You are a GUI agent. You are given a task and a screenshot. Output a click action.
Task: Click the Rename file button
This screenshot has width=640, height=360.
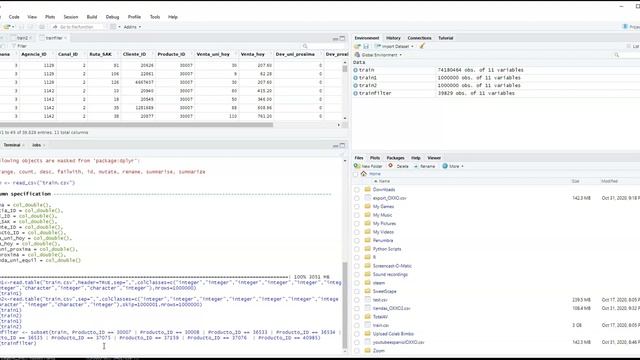tap(424, 167)
